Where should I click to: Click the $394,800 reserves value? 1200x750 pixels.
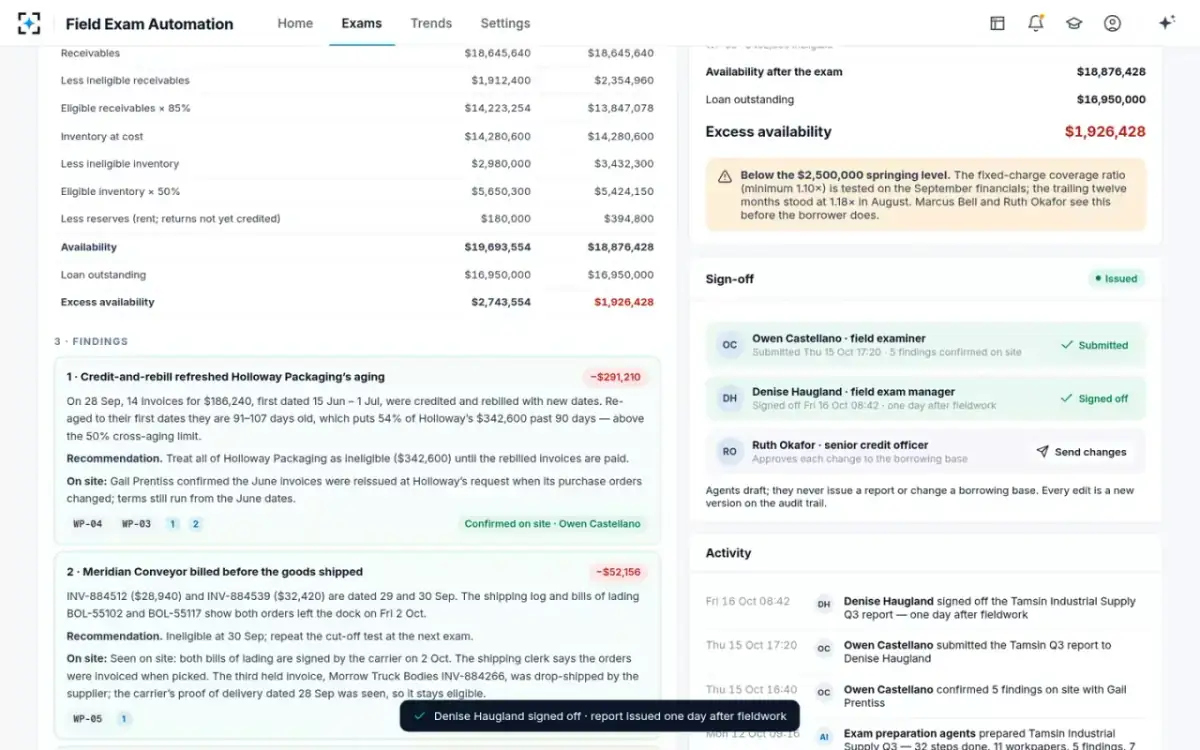pyautogui.click(x=629, y=219)
